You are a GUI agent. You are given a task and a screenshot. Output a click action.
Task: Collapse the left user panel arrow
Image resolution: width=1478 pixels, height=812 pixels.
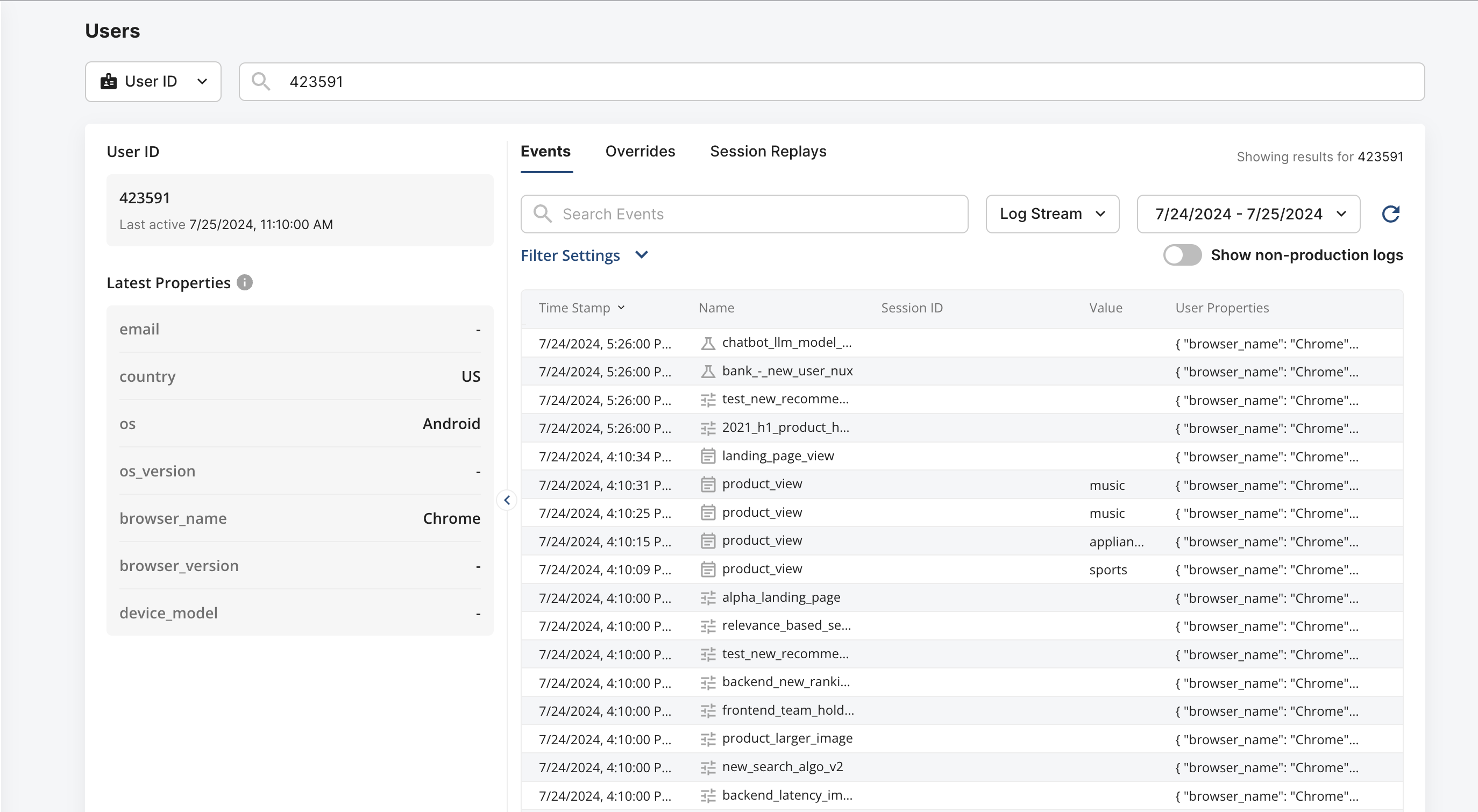click(507, 500)
